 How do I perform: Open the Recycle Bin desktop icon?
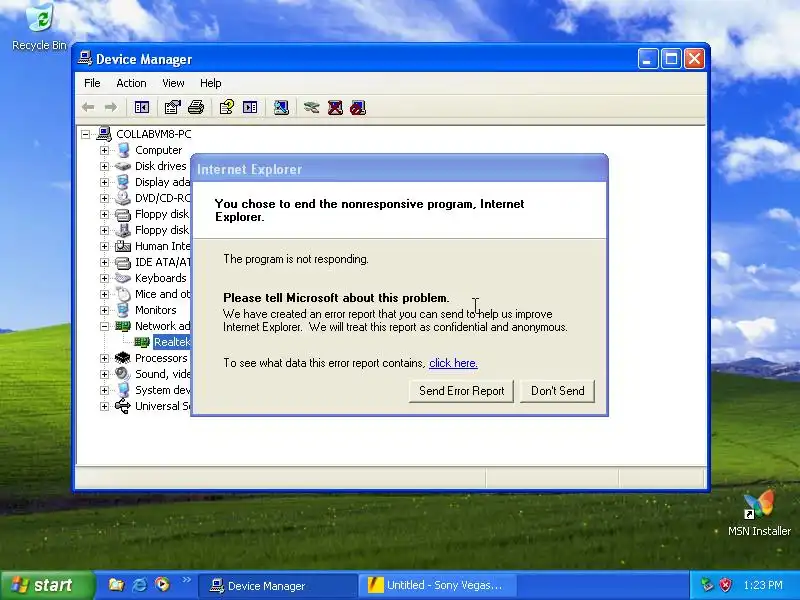click(39, 28)
